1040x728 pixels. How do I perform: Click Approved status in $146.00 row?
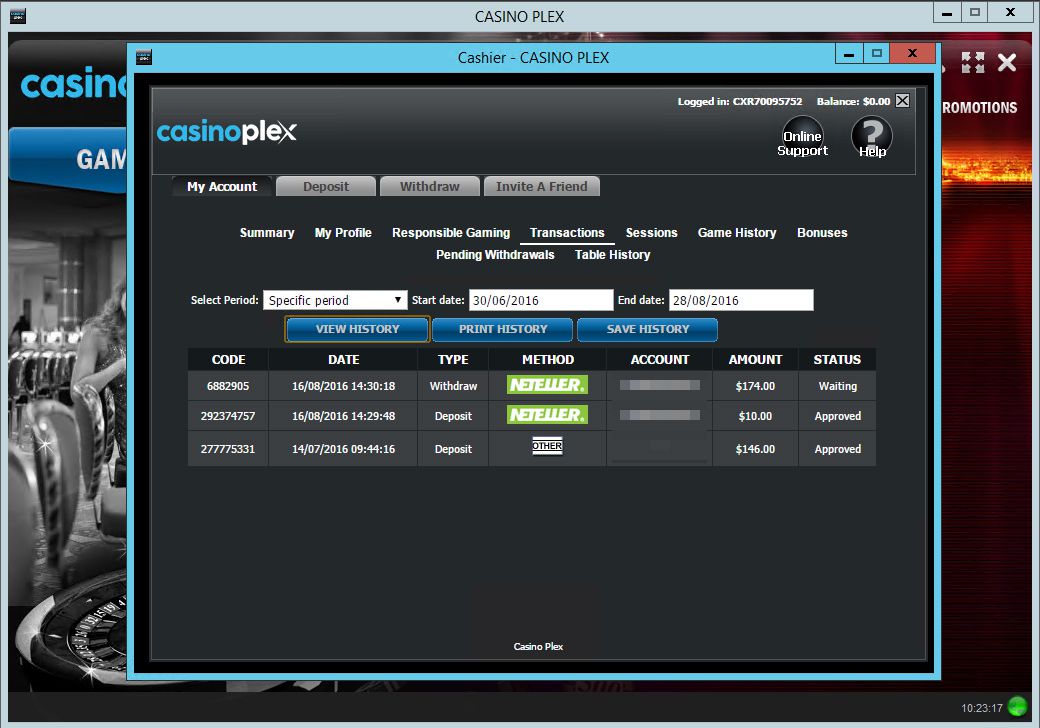pos(838,449)
